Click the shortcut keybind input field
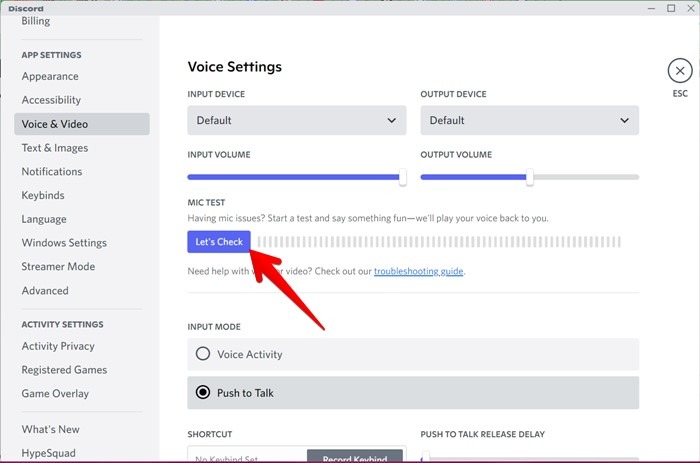 pos(247,455)
